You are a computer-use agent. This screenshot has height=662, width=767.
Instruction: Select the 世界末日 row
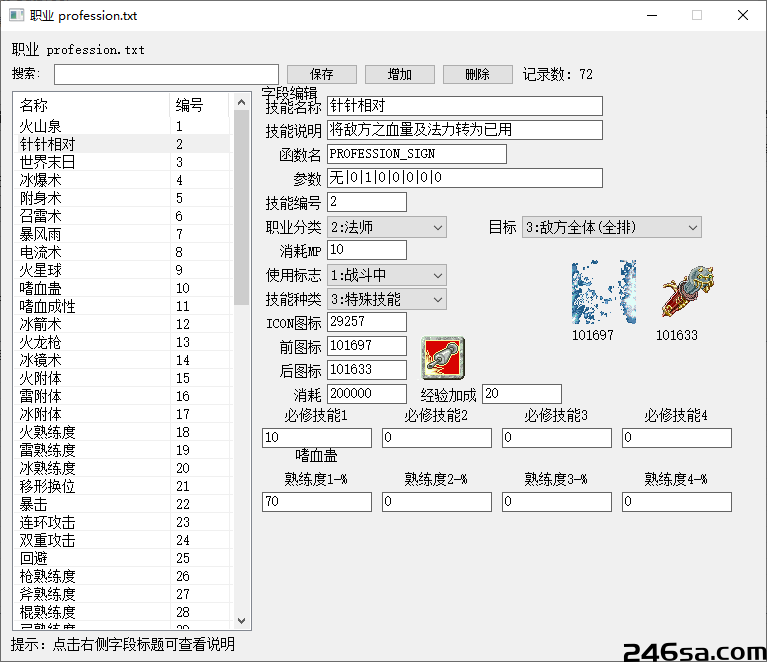(x=122, y=162)
